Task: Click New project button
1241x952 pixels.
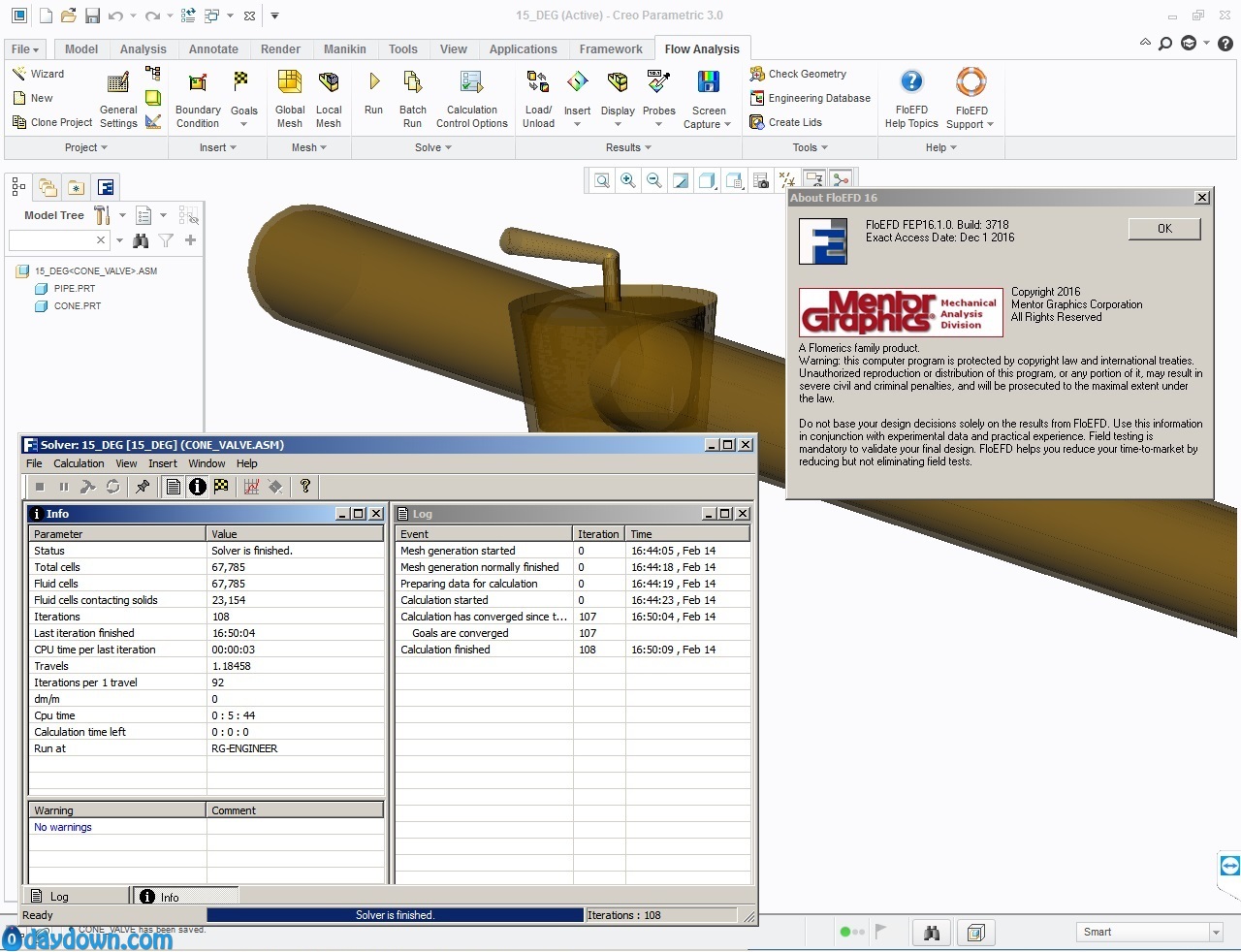Action: tap(33, 98)
